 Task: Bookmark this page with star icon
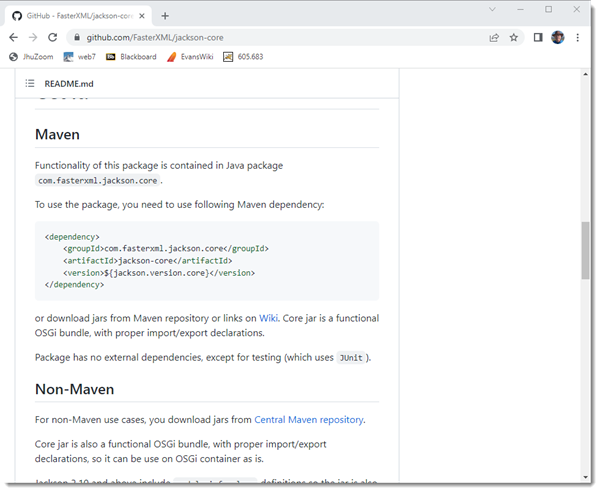(x=514, y=37)
